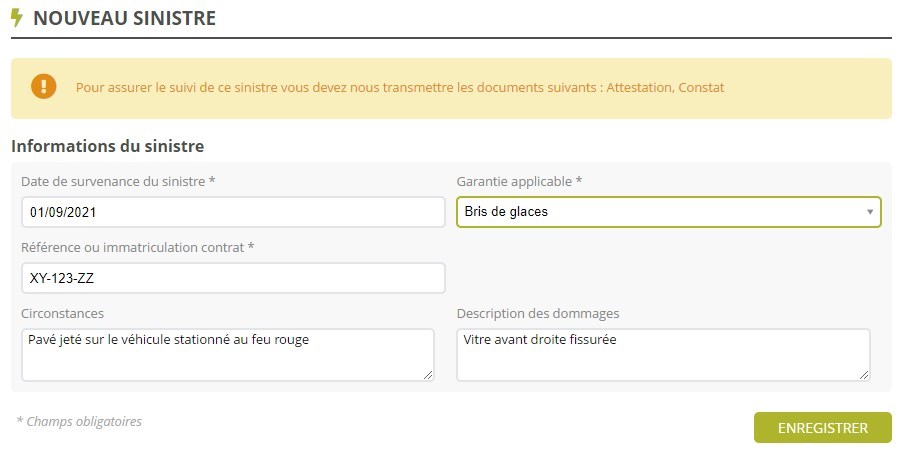Focus the date field showing 01/09/2021
This screenshot has height=452, width=901.
click(232, 212)
